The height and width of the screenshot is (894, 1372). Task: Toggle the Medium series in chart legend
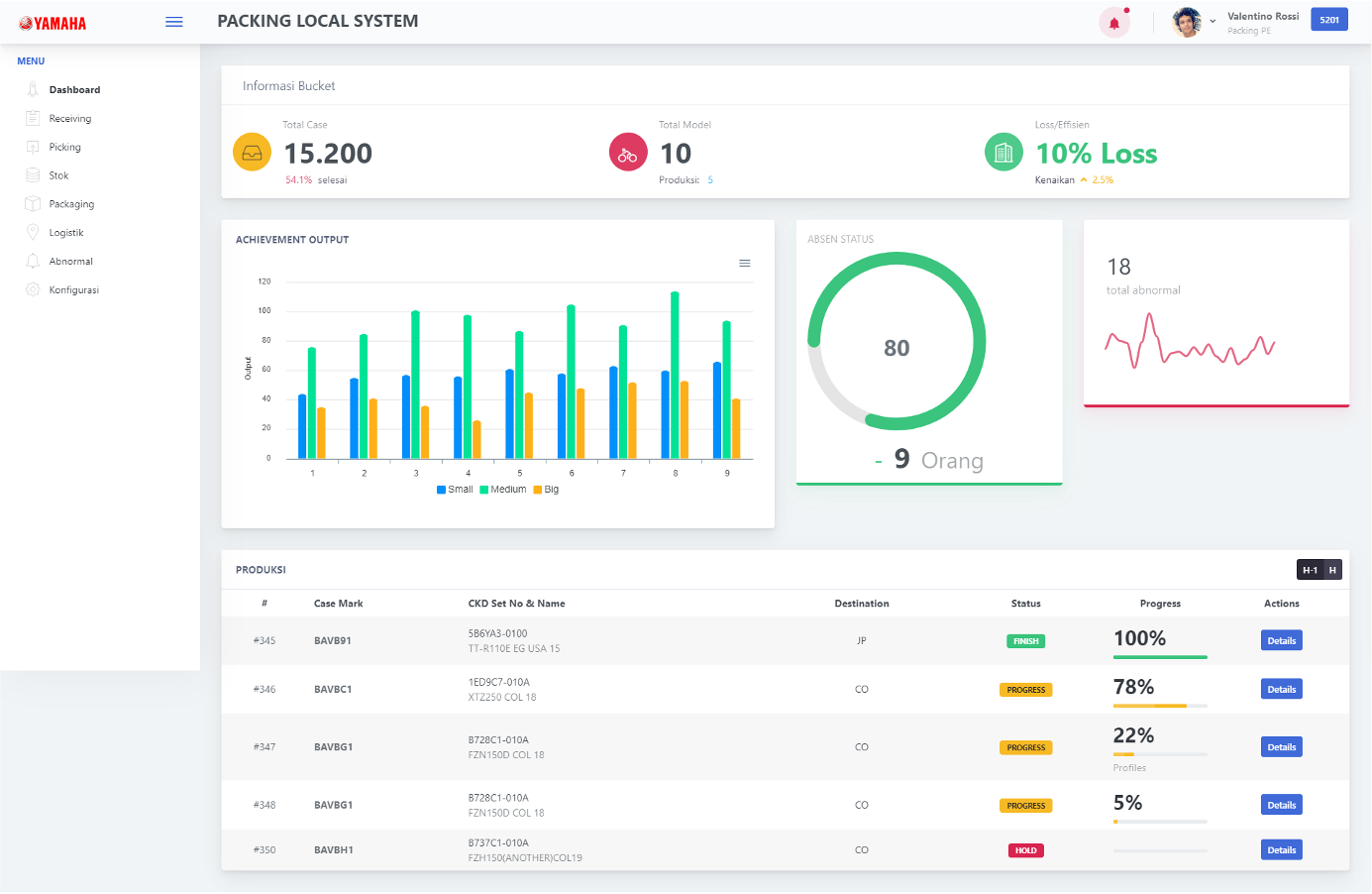(x=503, y=490)
